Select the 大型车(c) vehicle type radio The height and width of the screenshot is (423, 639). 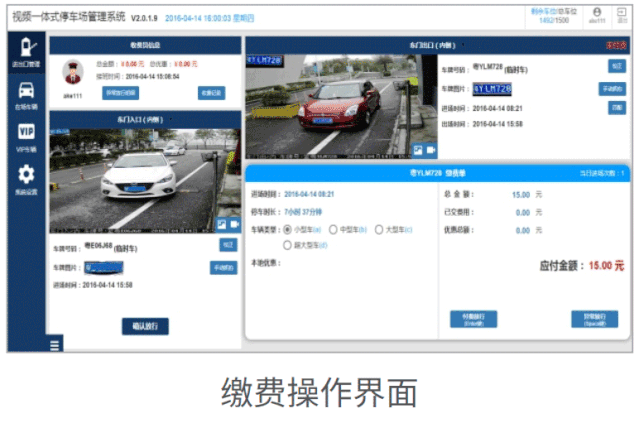coord(379,230)
